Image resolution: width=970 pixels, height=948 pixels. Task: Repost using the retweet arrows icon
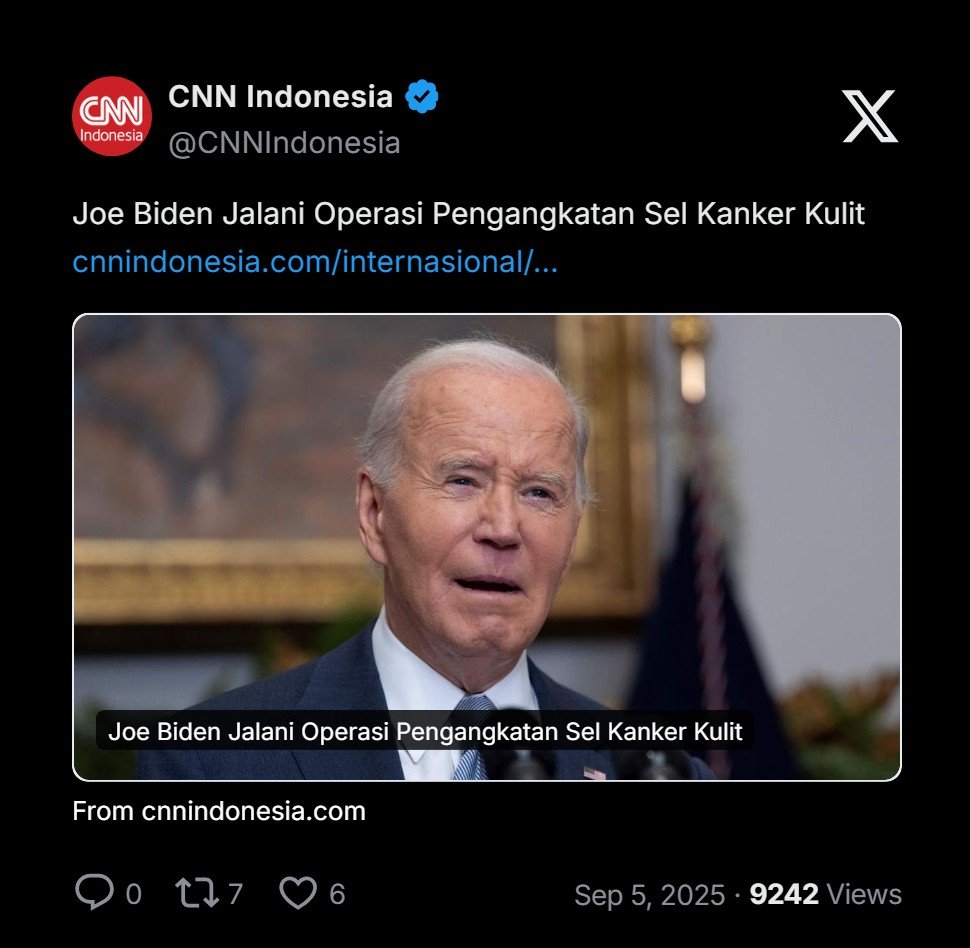(x=197, y=893)
